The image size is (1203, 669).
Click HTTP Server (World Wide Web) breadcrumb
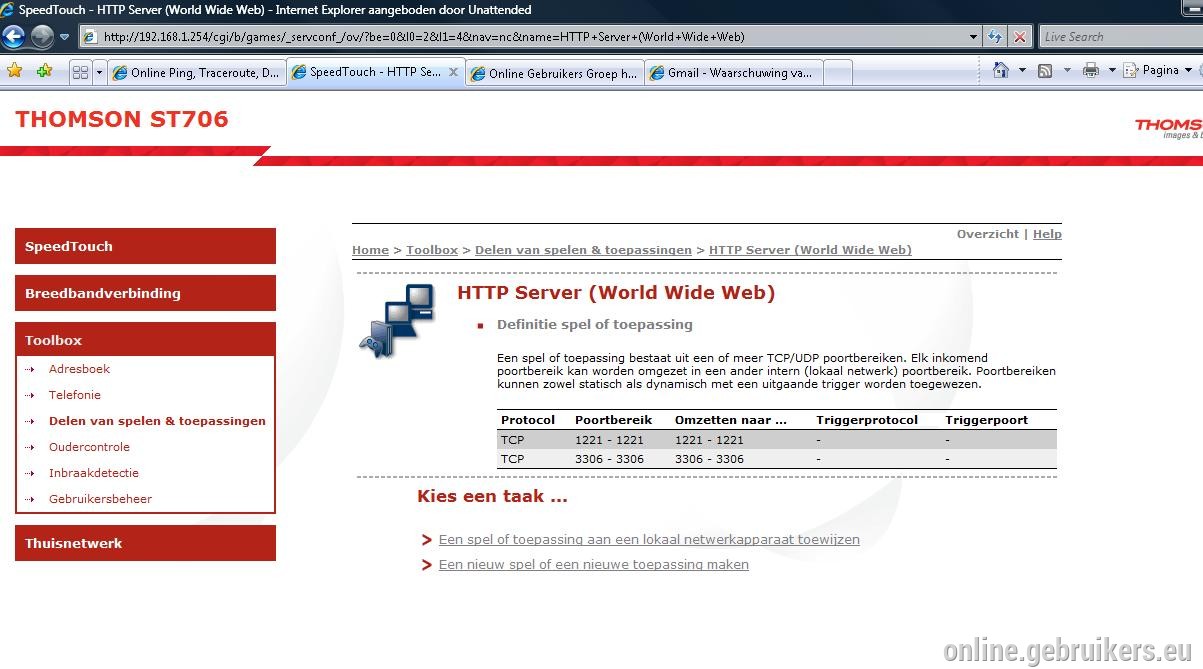[810, 250]
